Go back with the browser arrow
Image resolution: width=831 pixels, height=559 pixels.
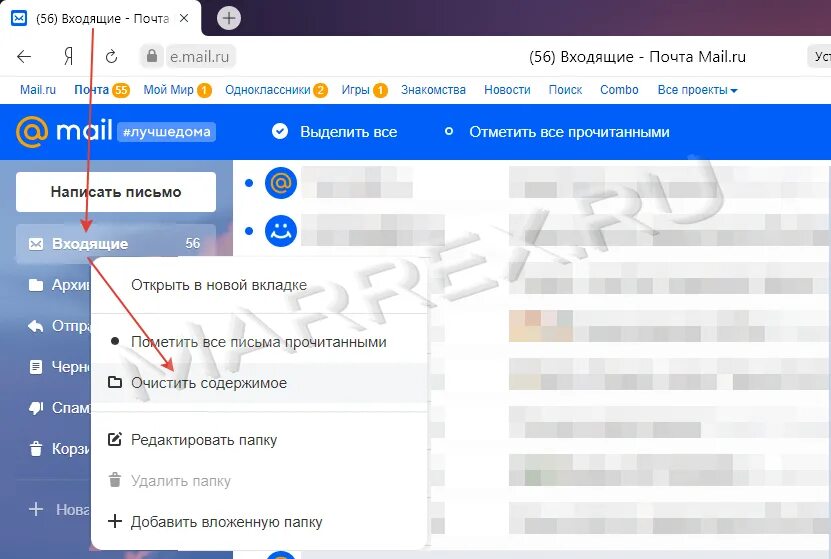[24, 56]
